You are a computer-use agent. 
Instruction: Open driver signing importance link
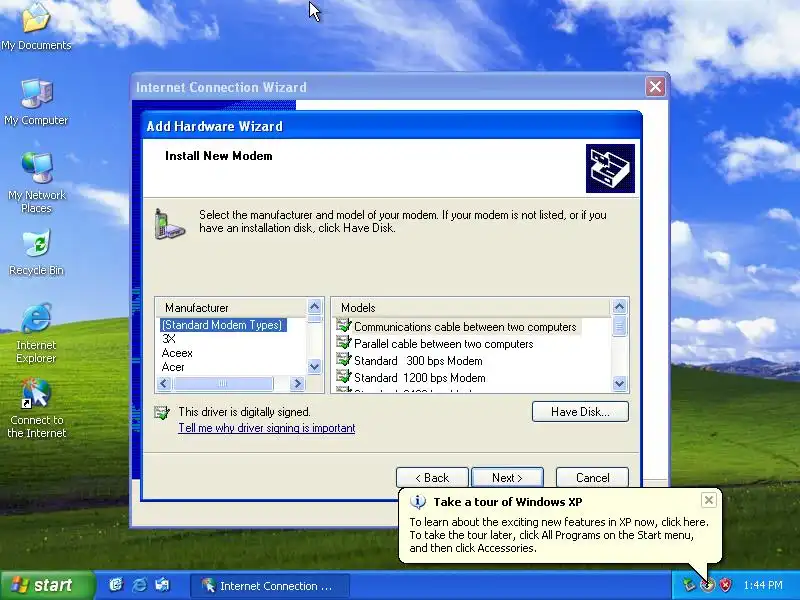[x=266, y=428]
